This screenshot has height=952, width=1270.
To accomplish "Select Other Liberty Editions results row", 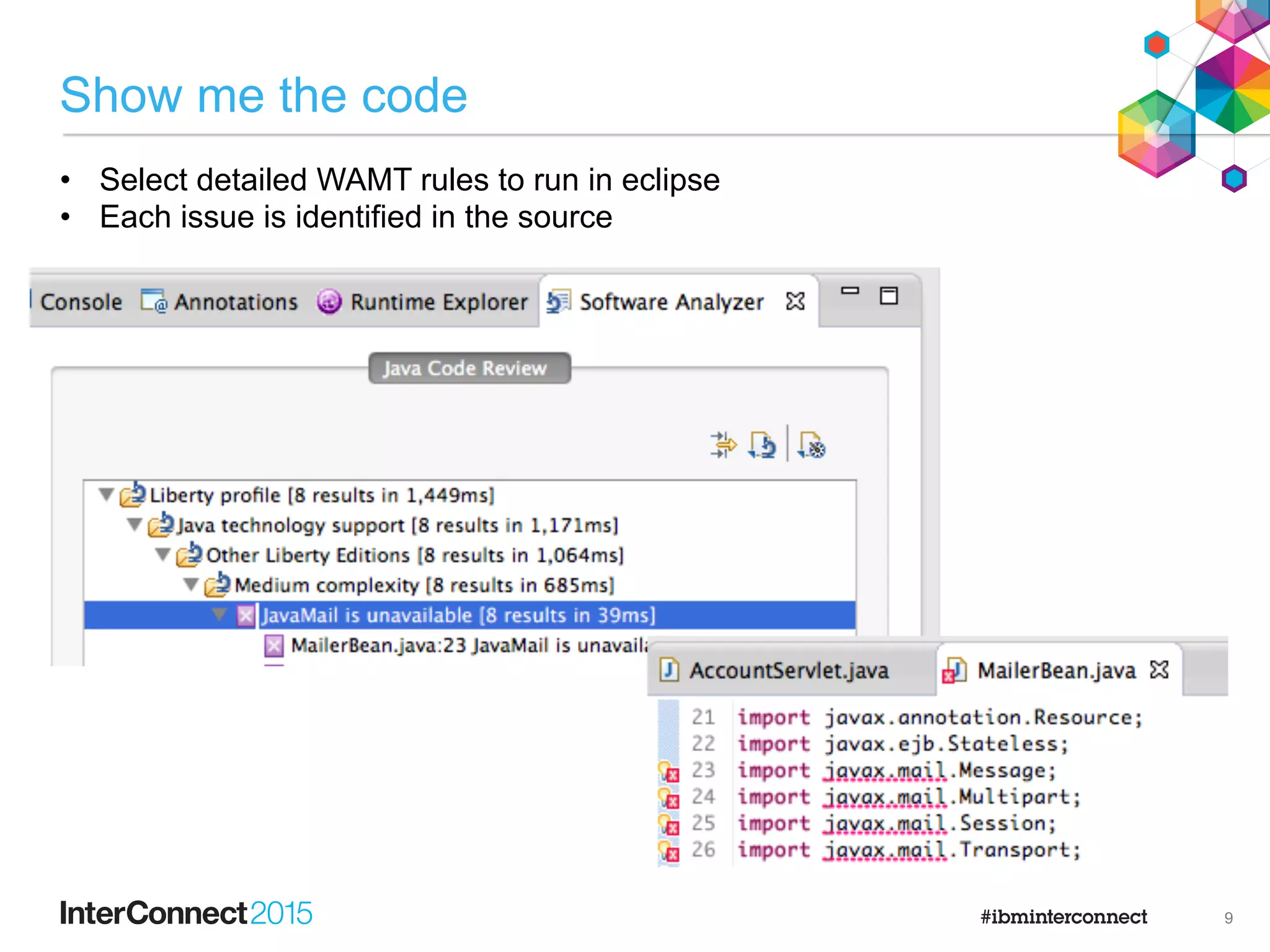I will [470, 555].
